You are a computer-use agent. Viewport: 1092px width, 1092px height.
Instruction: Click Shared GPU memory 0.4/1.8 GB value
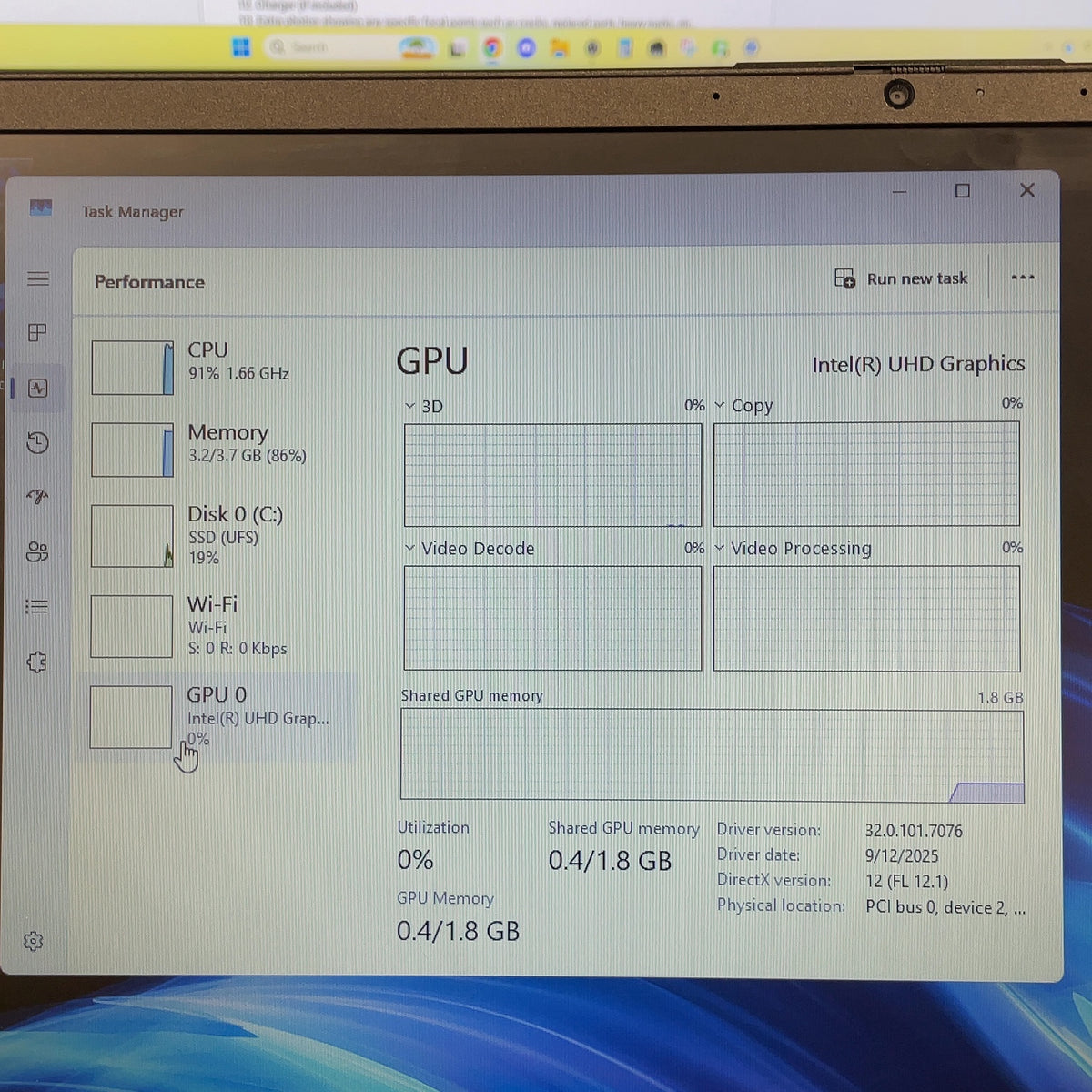(610, 861)
